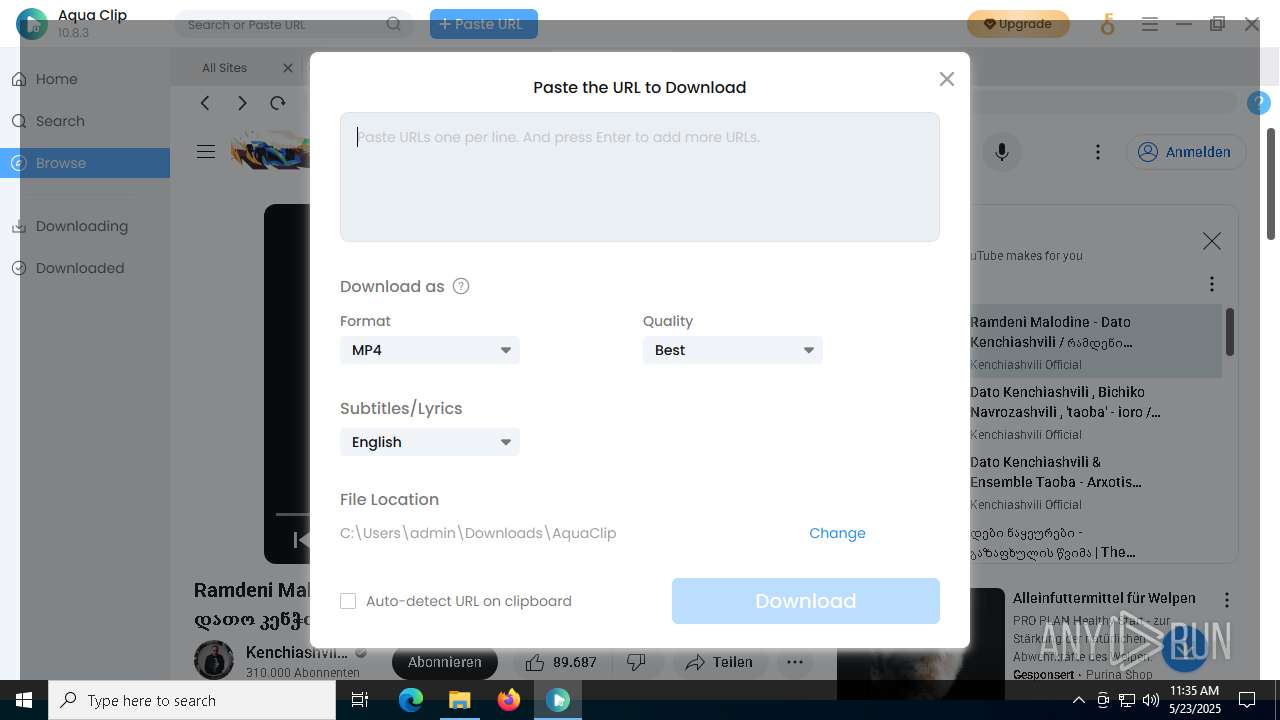Enable Auto-detect URL on clipboard
Screen dimensions: 1280x720
click(x=348, y=601)
